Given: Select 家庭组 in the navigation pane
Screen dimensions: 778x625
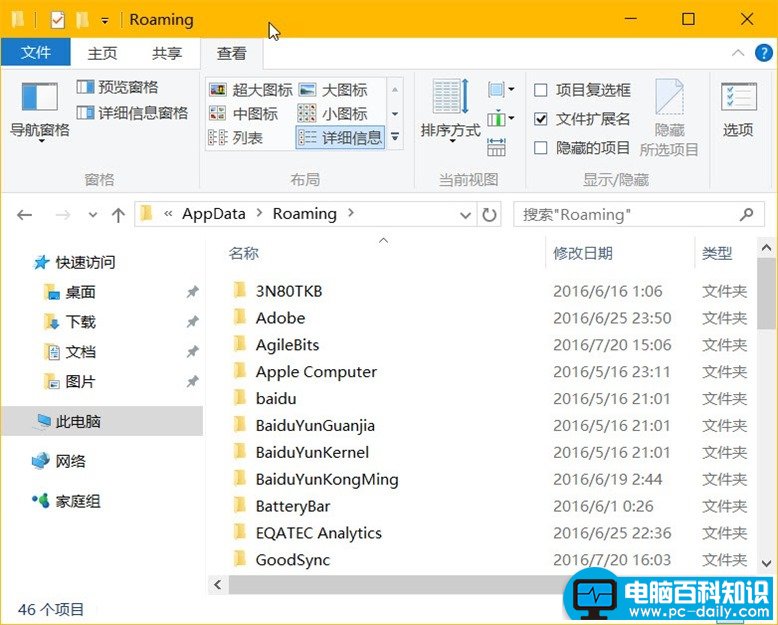Looking at the screenshot, I should coord(66,501).
